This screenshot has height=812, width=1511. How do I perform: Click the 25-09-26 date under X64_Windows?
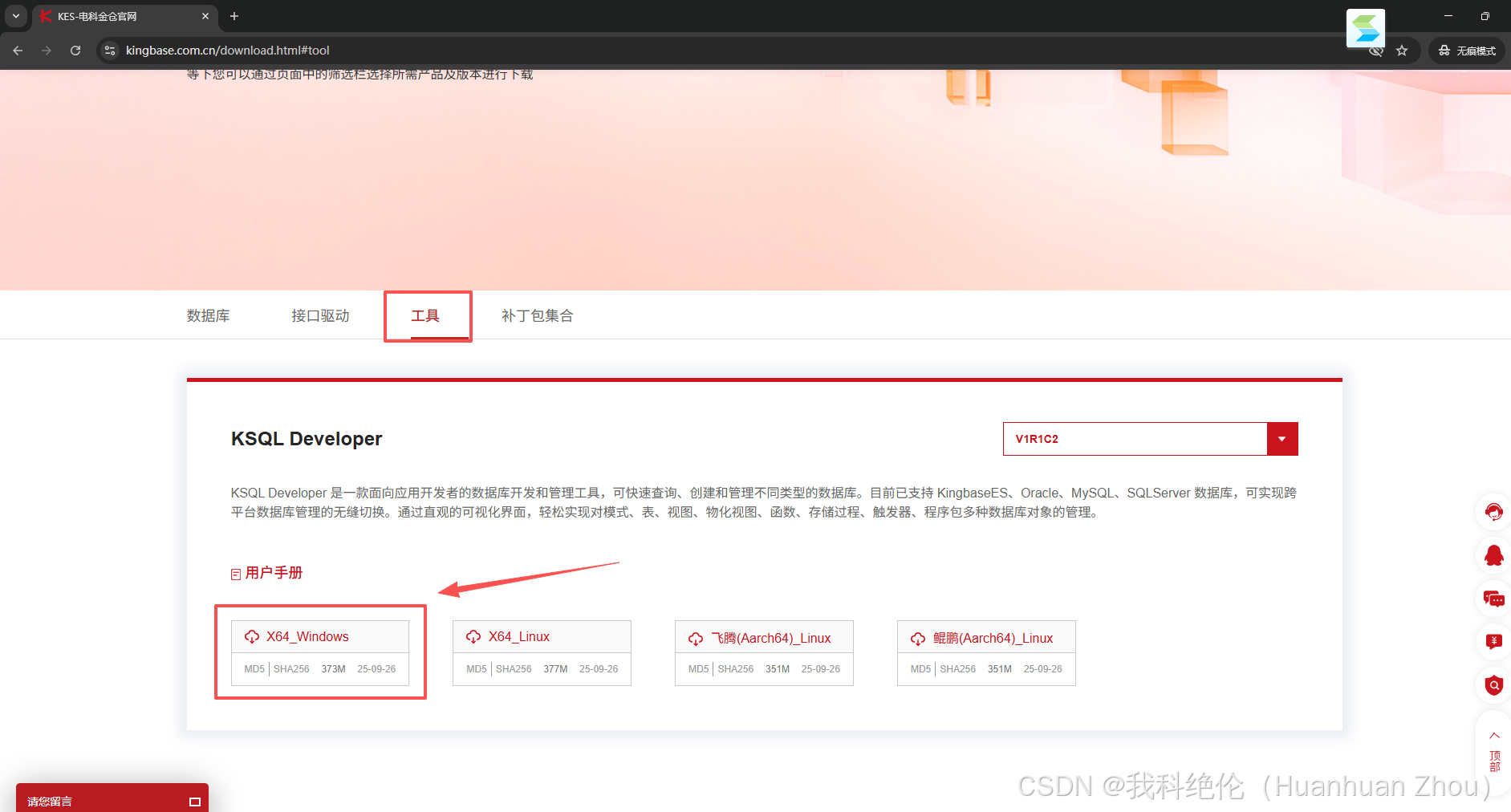point(376,669)
